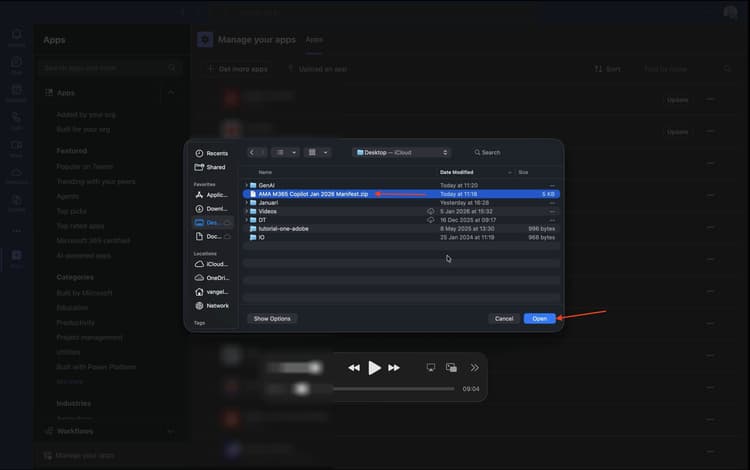
Task: Click the iCloud download icon on DT row
Action: point(430,220)
